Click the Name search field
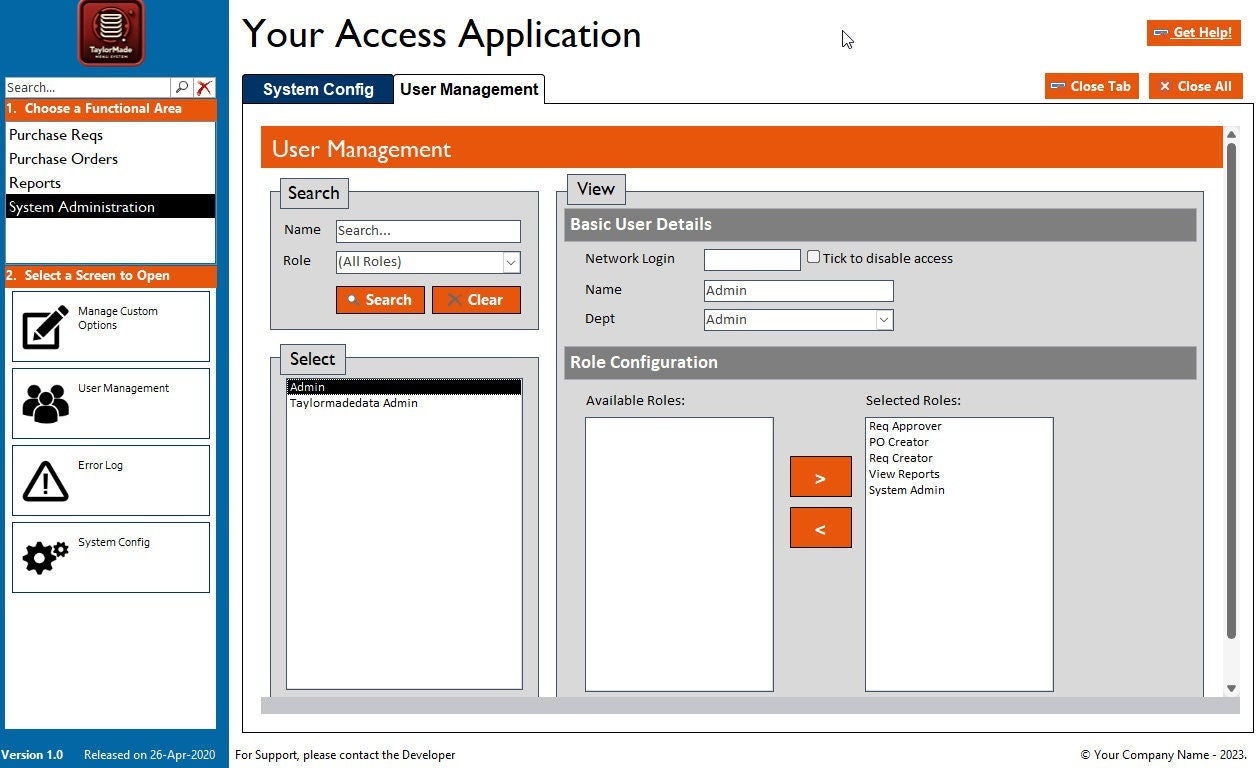This screenshot has height=768, width=1259. [x=427, y=231]
